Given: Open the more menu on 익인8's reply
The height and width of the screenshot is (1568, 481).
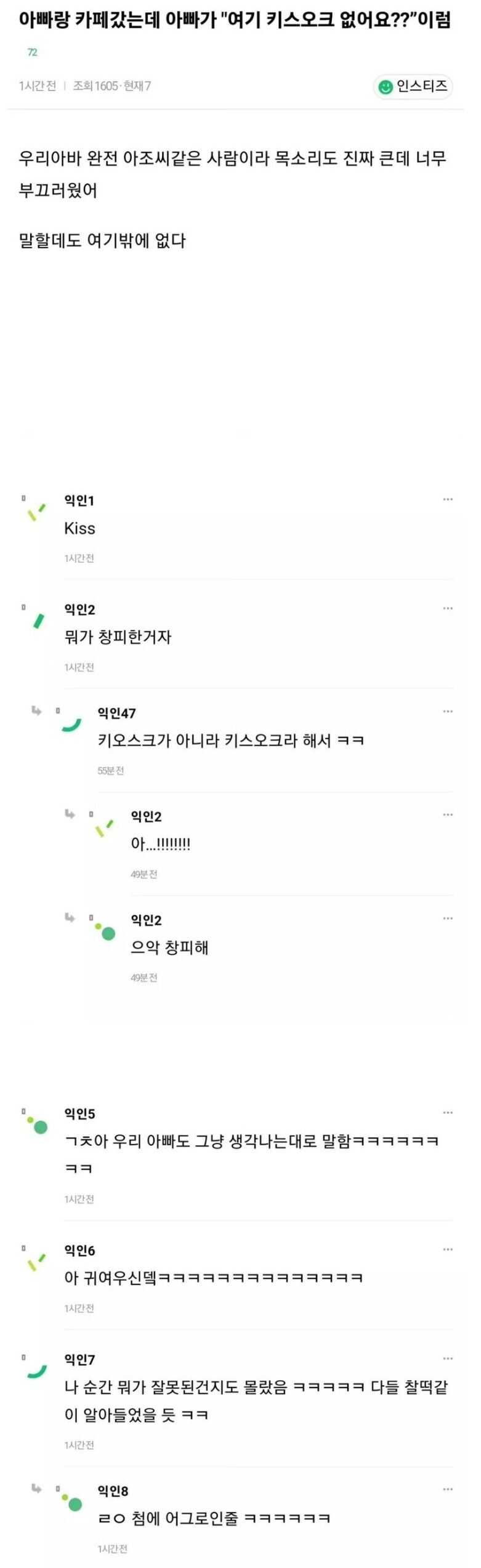Looking at the screenshot, I should pyautogui.click(x=448, y=1489).
